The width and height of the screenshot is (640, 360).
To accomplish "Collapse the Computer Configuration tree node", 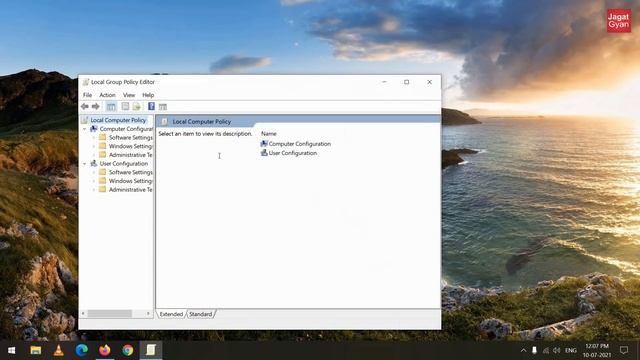I will 85,129.
